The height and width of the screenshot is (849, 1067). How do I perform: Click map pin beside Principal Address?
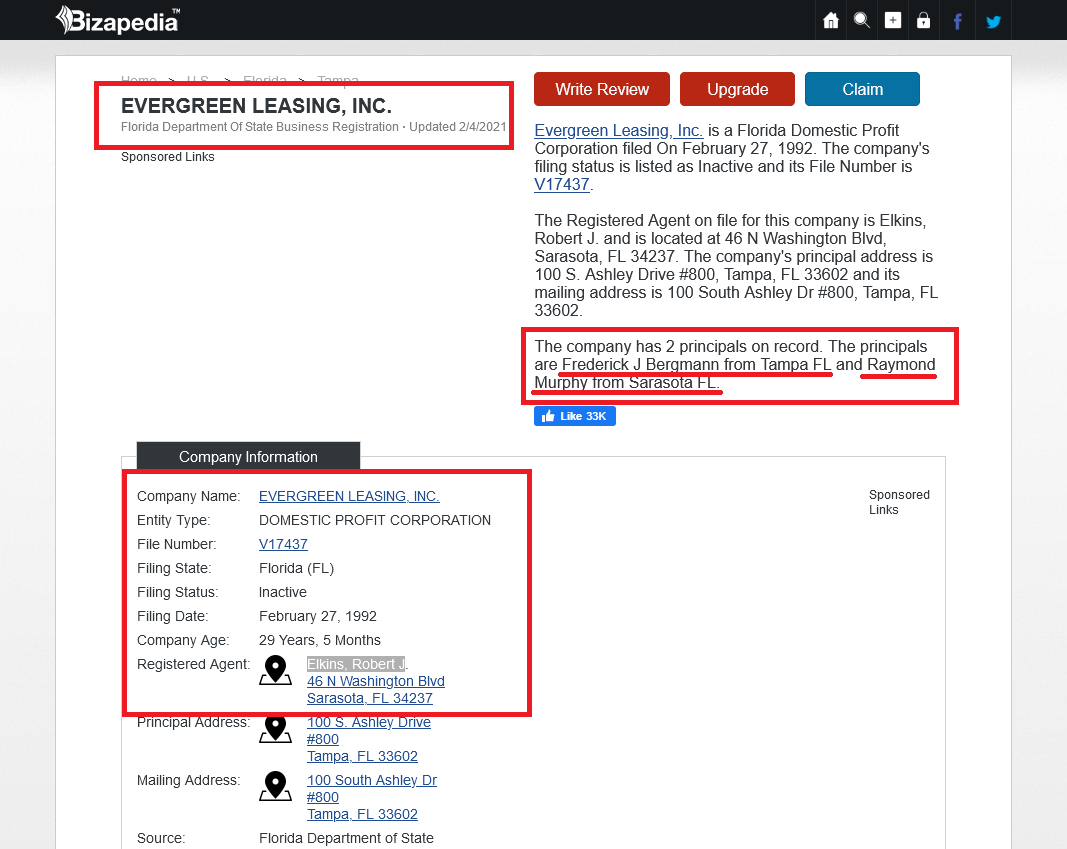point(276,729)
